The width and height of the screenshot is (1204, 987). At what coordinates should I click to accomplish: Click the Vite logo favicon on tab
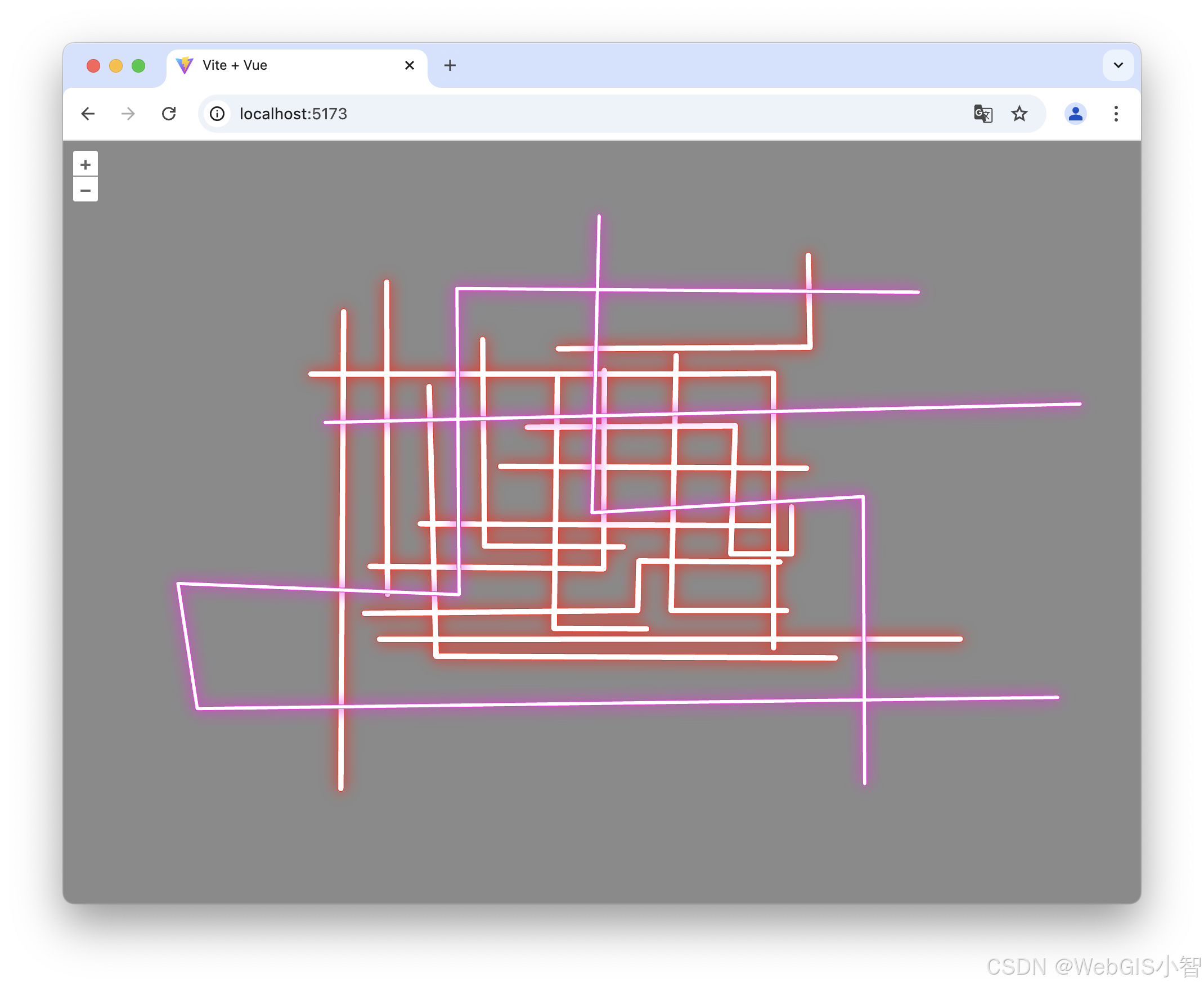(x=185, y=65)
